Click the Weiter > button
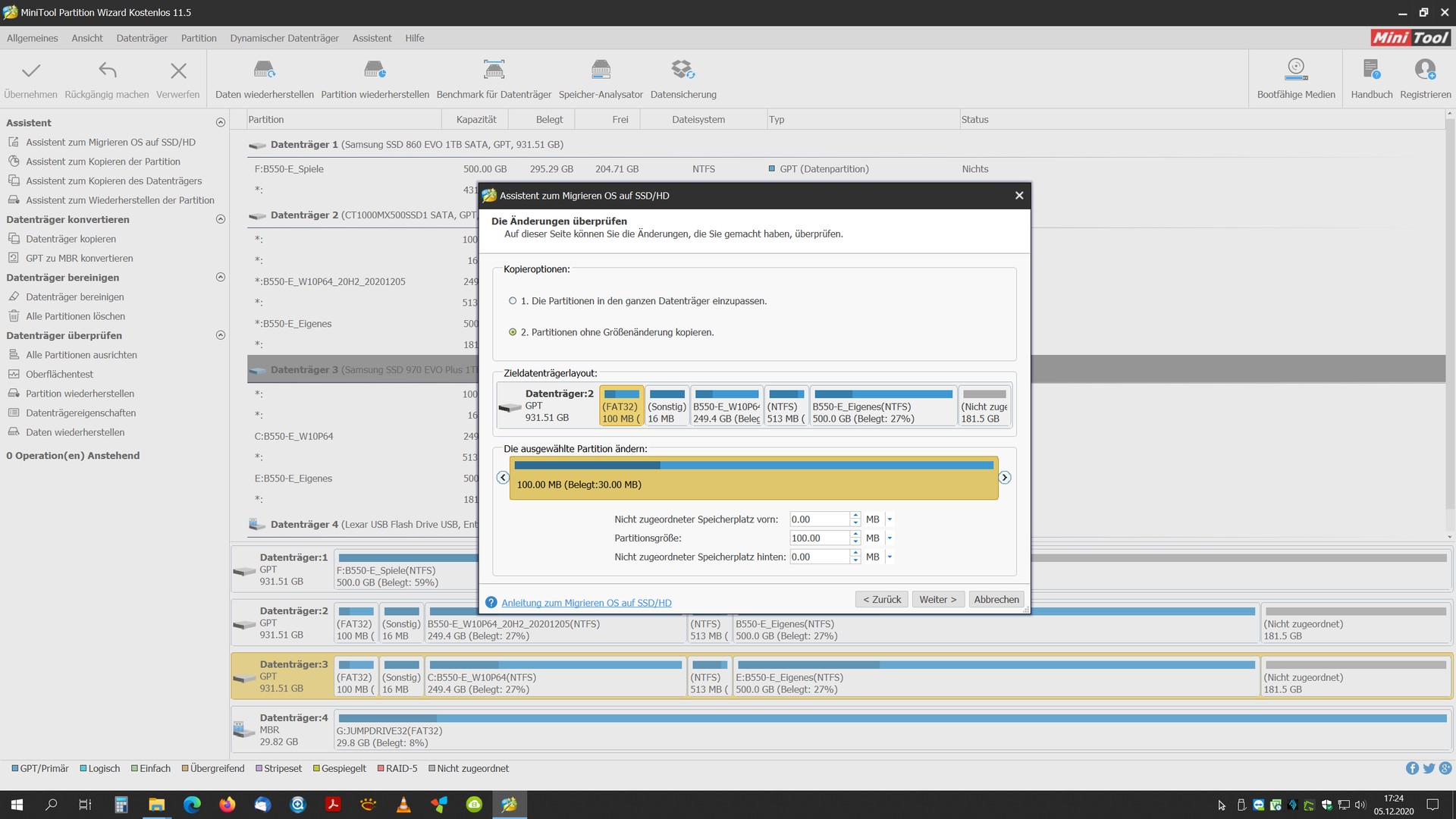Image resolution: width=1456 pixels, height=819 pixels. coord(937,599)
